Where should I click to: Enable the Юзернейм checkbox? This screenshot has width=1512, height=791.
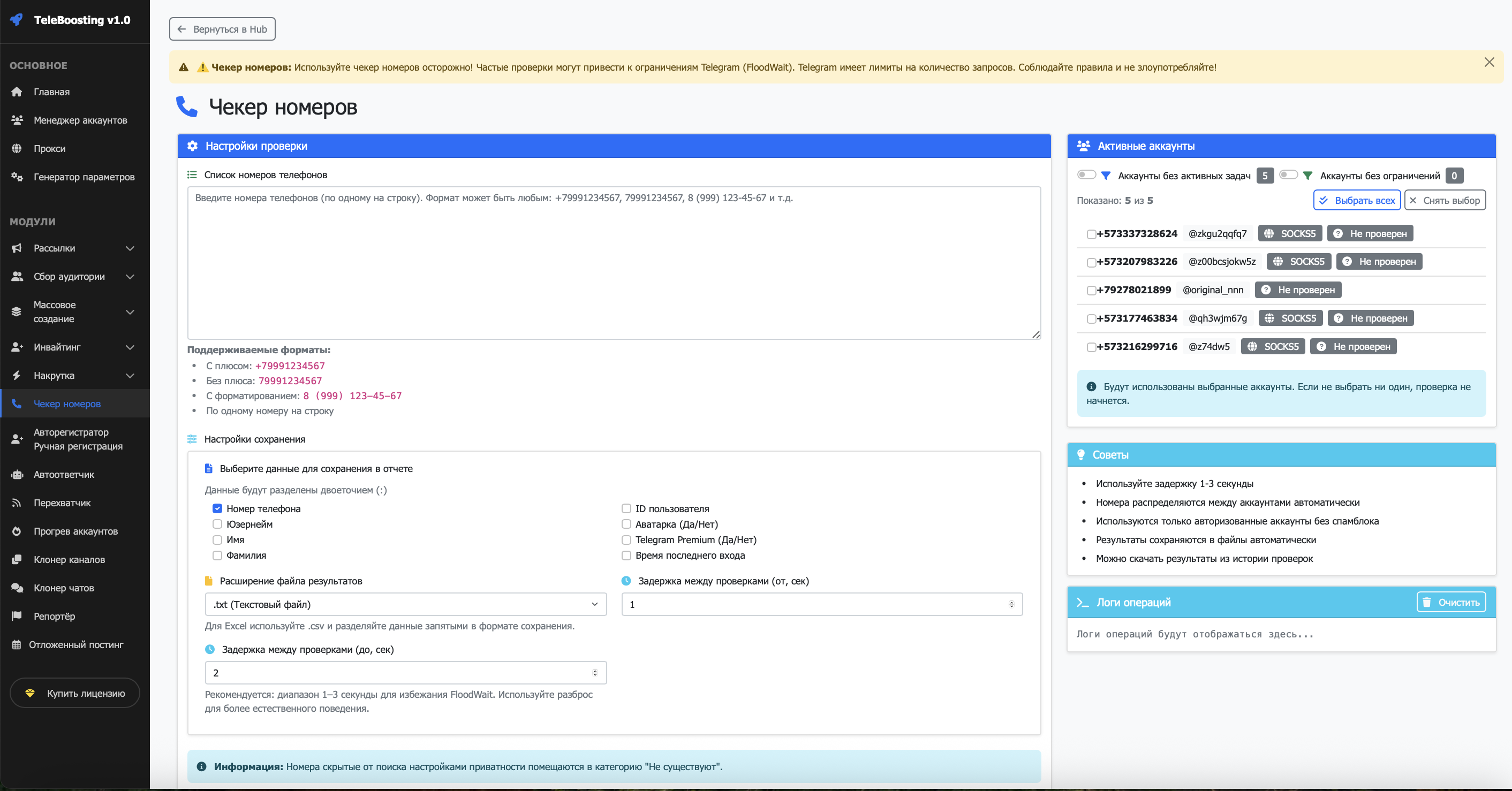tap(217, 524)
